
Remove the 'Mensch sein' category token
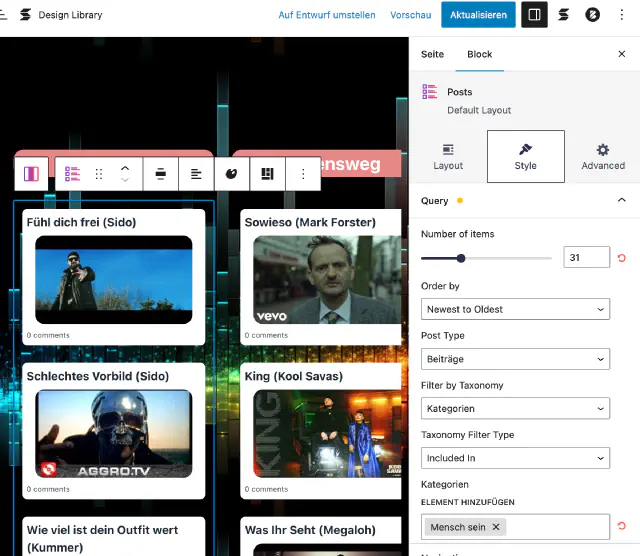pos(496,527)
